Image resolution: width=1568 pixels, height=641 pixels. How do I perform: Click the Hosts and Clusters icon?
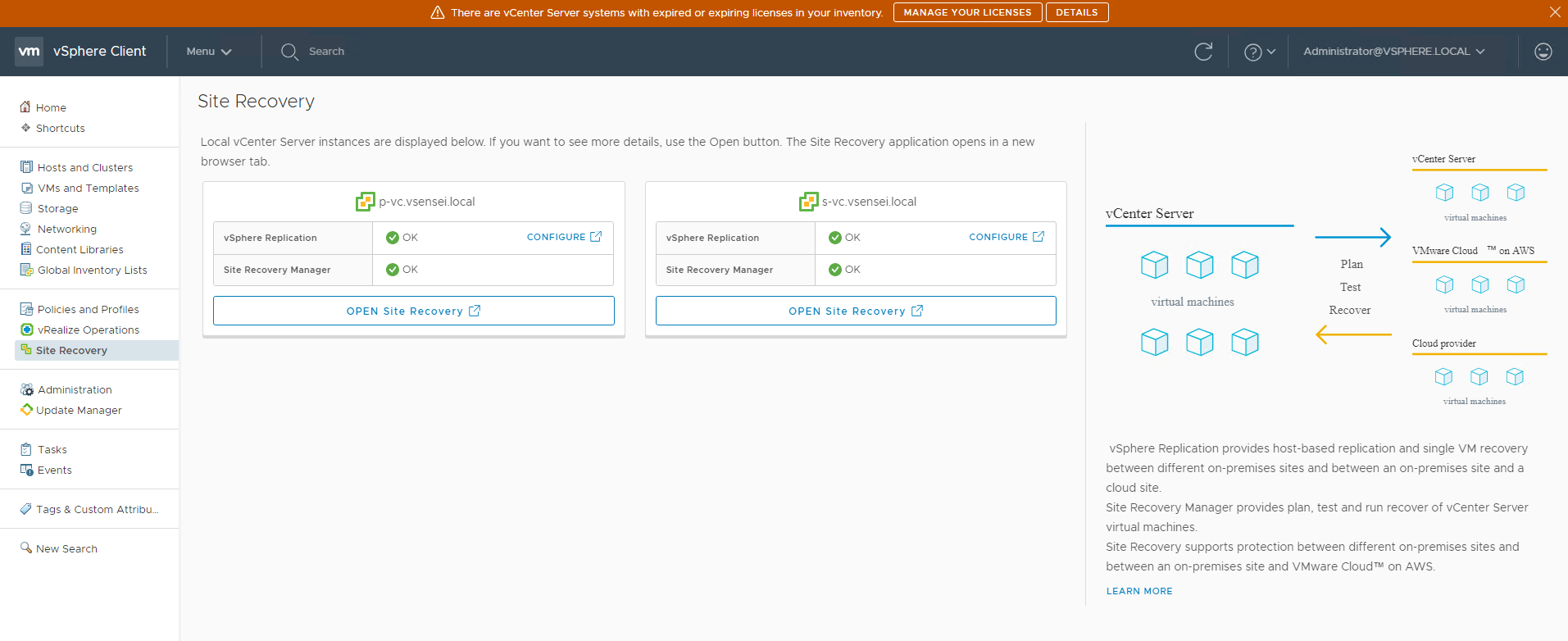pyautogui.click(x=26, y=167)
